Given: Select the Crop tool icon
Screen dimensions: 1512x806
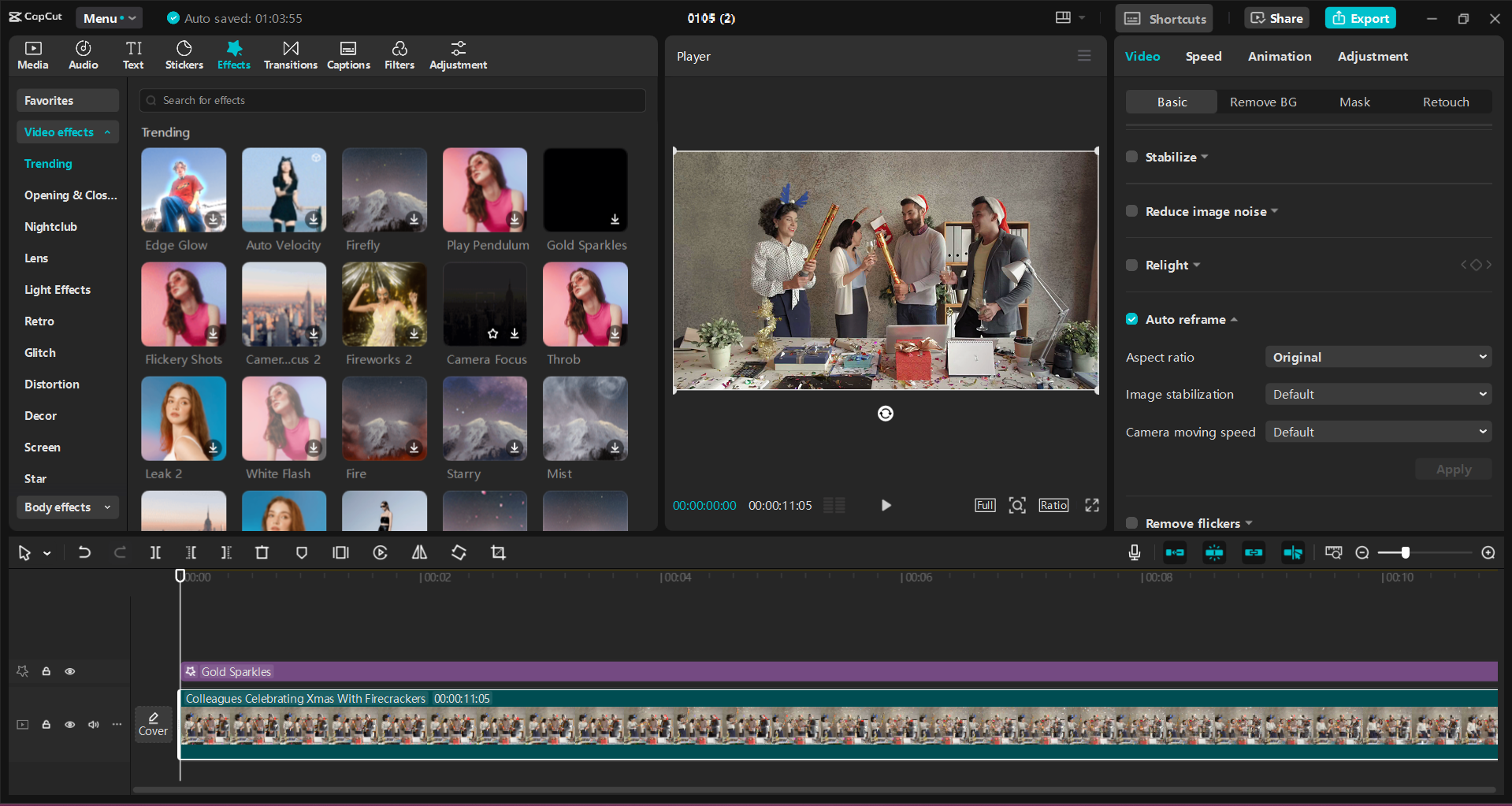Looking at the screenshot, I should click(498, 552).
